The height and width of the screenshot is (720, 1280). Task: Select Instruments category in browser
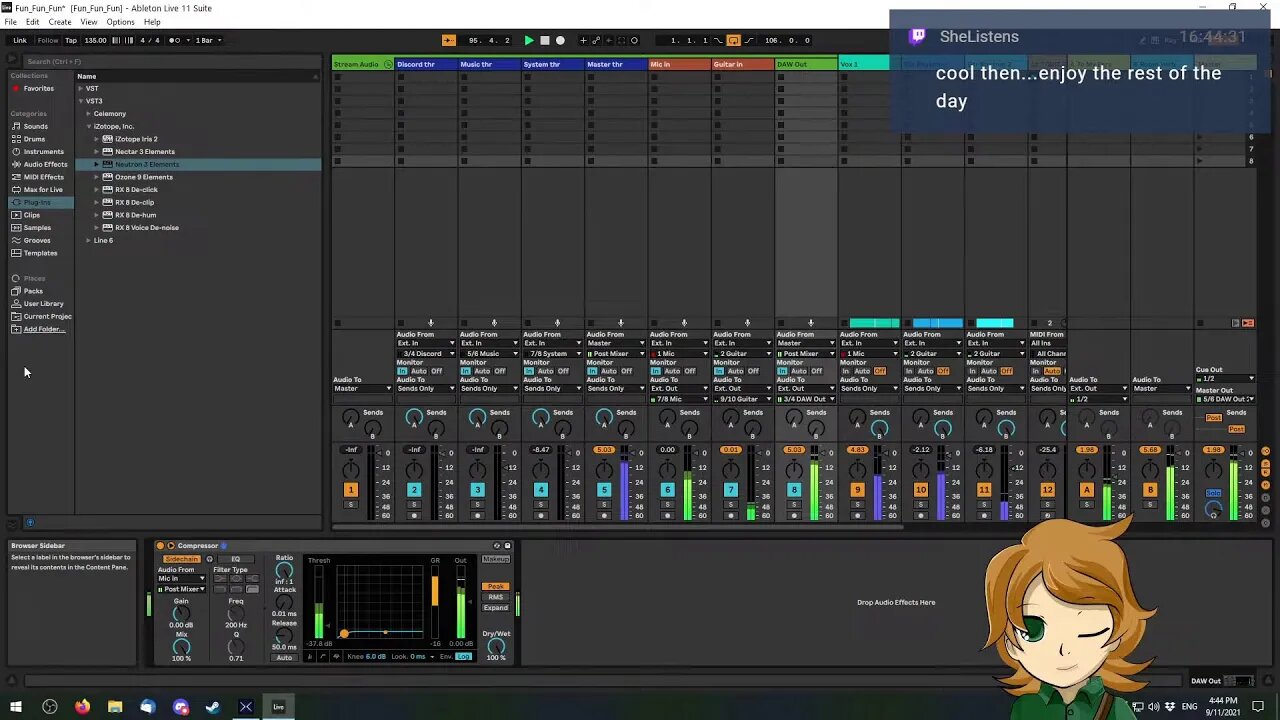pyautogui.click(x=43, y=152)
